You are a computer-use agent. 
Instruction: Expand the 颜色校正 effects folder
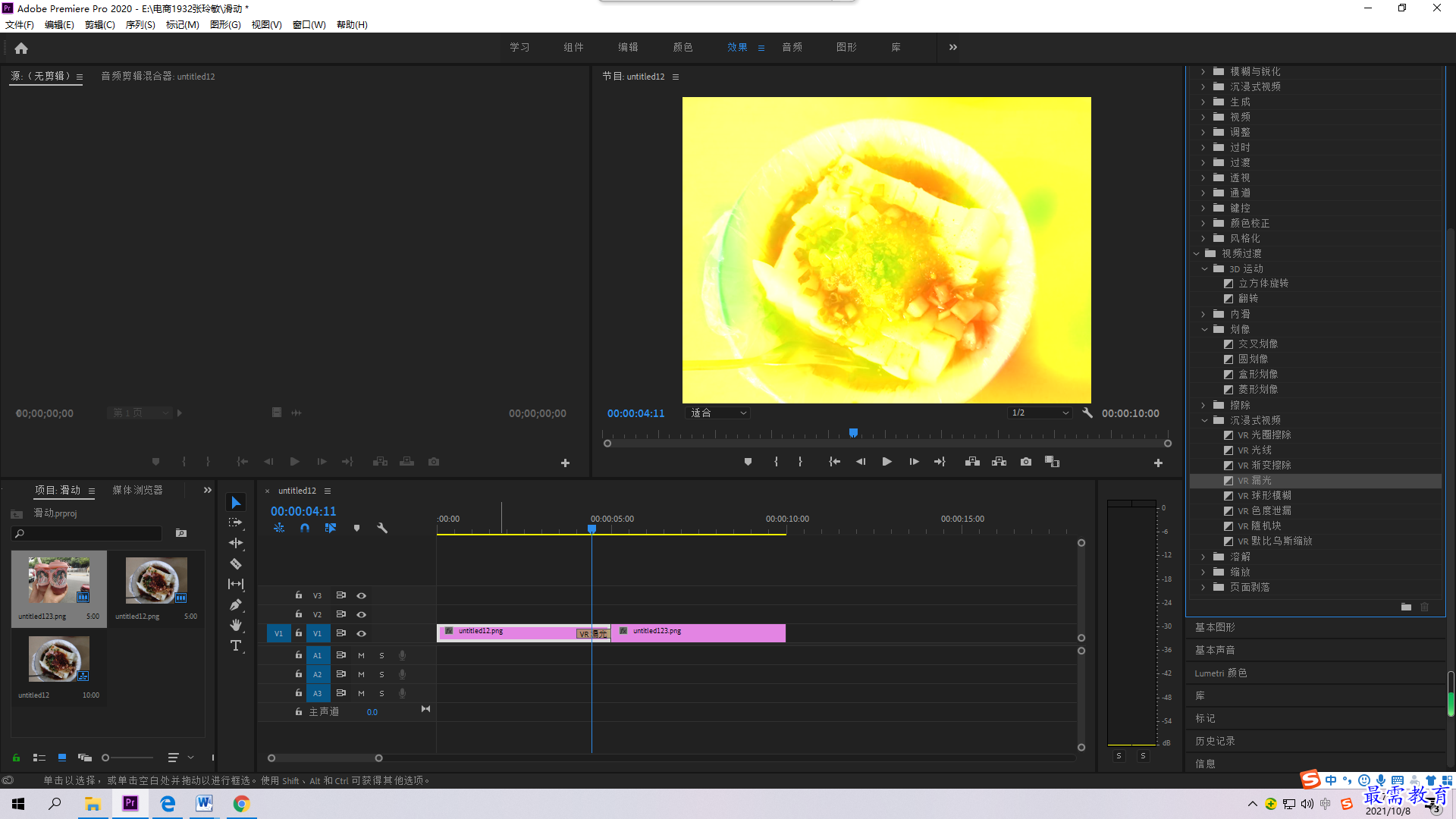pos(1203,223)
